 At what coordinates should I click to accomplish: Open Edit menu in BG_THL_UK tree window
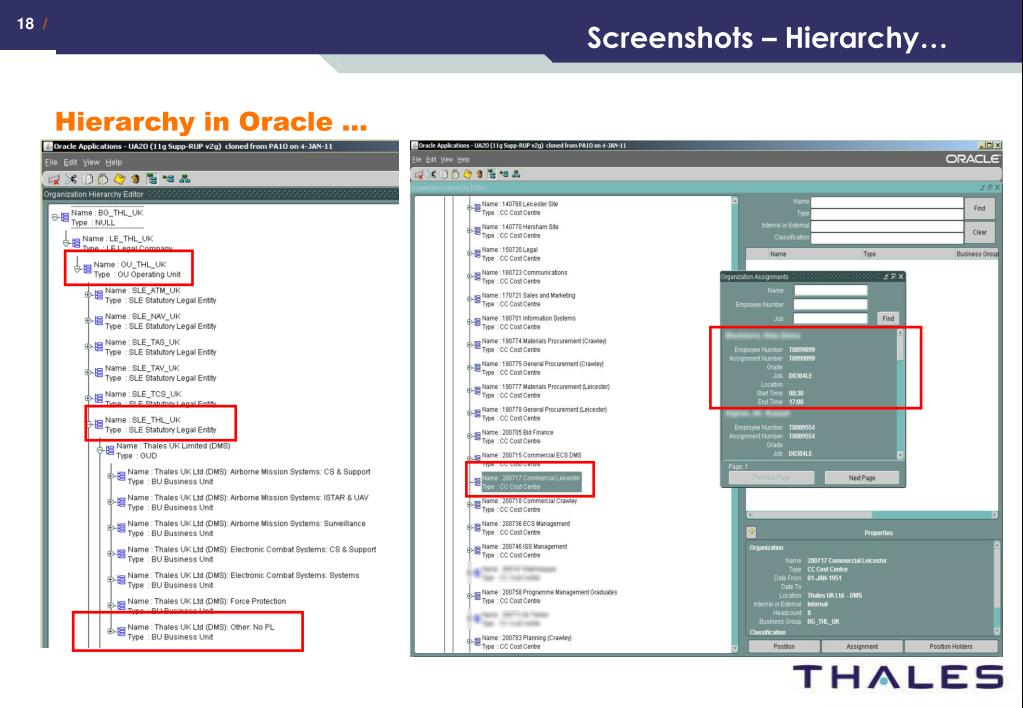pyautogui.click(x=70, y=162)
